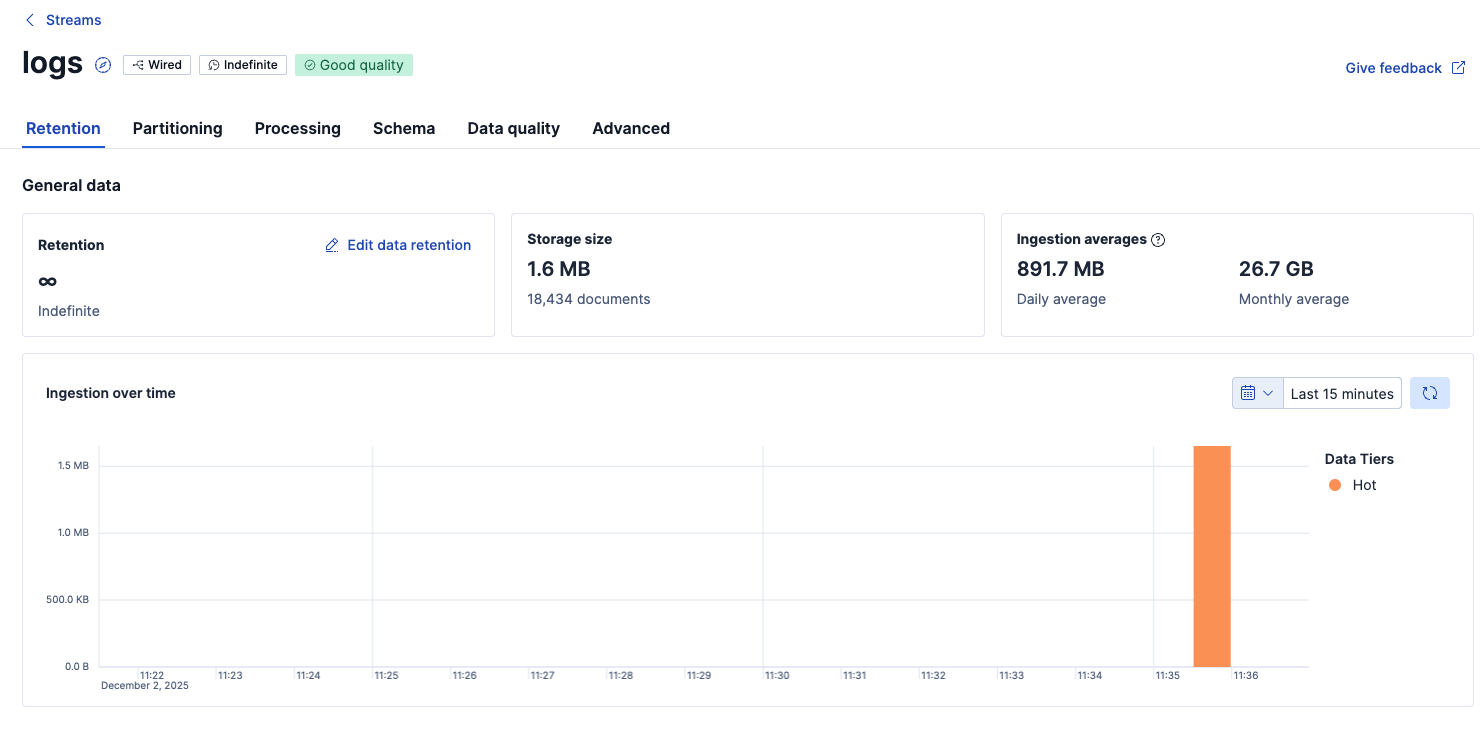Click the back chevron next to Streams
The height and width of the screenshot is (747, 1480).
pos(30,20)
